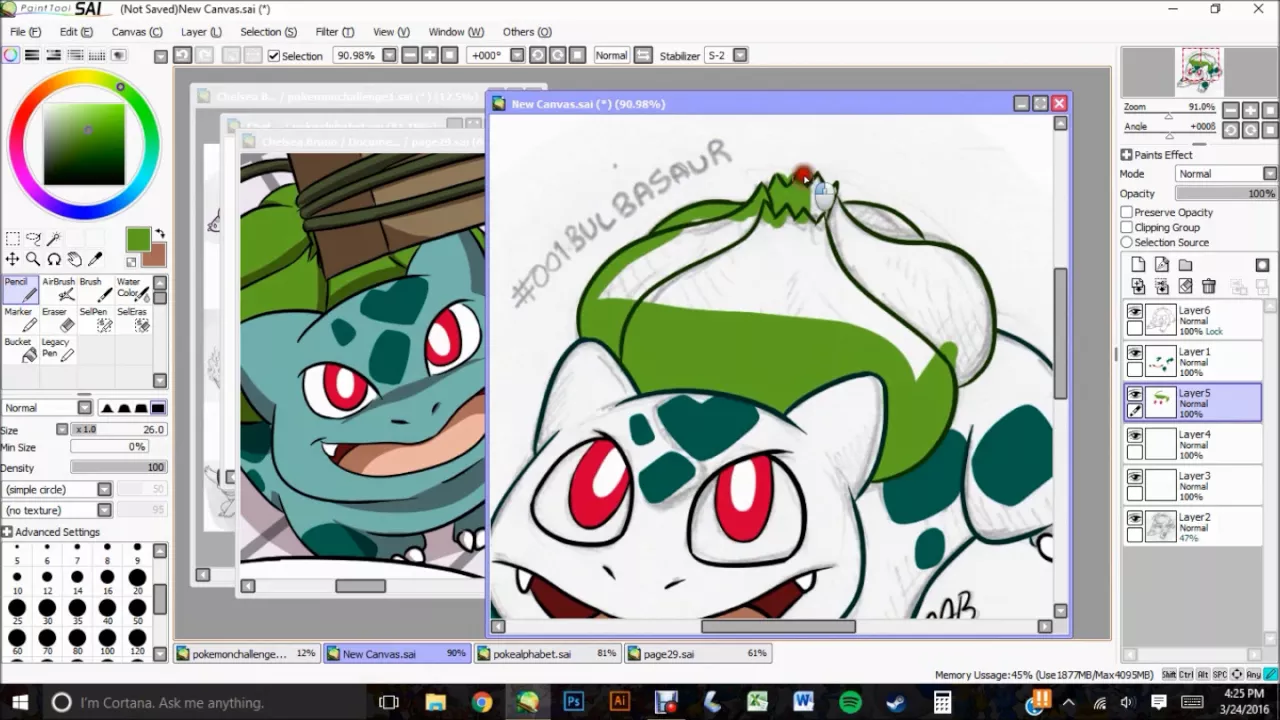Select the rectangular selection tool
Viewport: 1280px width, 720px height.
point(12,238)
